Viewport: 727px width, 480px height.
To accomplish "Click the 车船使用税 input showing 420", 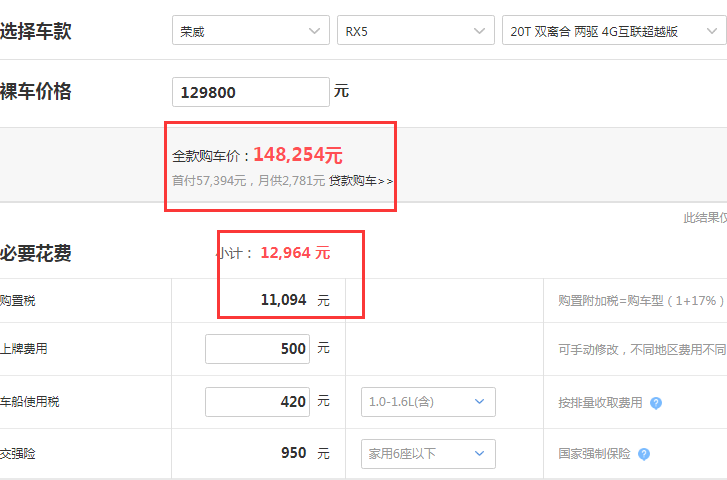I will coord(257,402).
